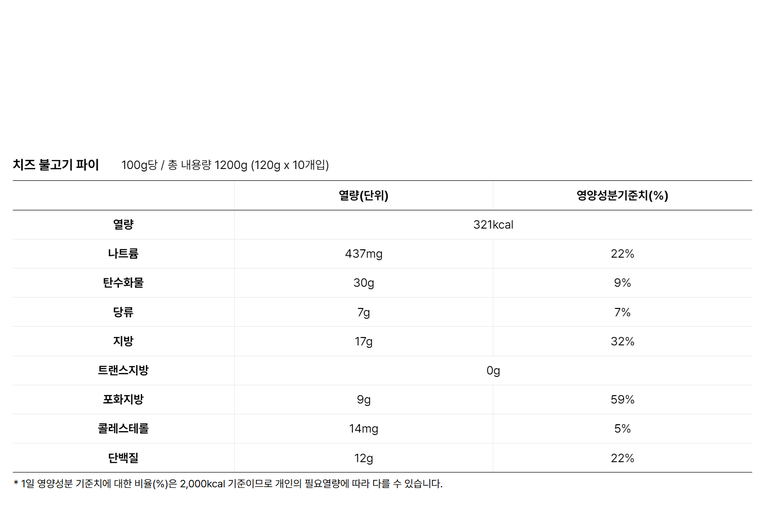Select the 30g carbohydrate value

click(x=363, y=283)
